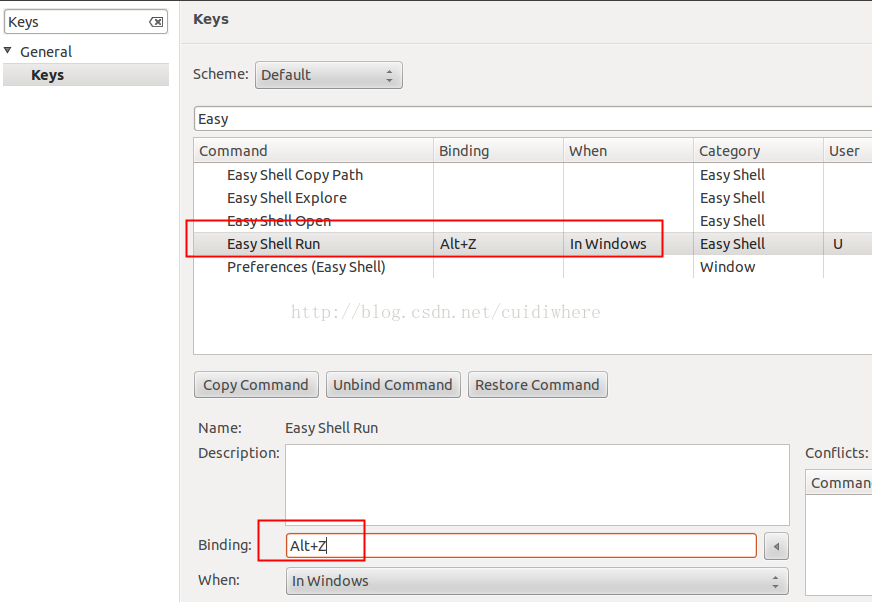Select the Easy Shell Open command
Viewport: 872px width, 602px height.
click(x=279, y=221)
